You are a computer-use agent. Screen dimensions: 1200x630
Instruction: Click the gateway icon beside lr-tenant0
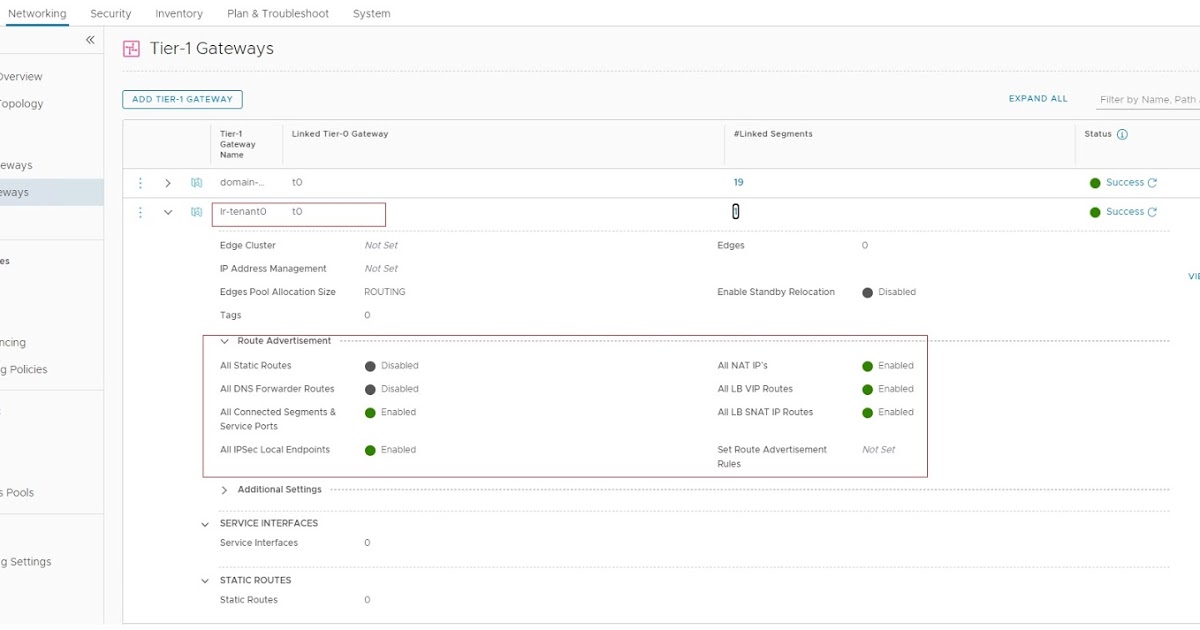pyautogui.click(x=197, y=212)
